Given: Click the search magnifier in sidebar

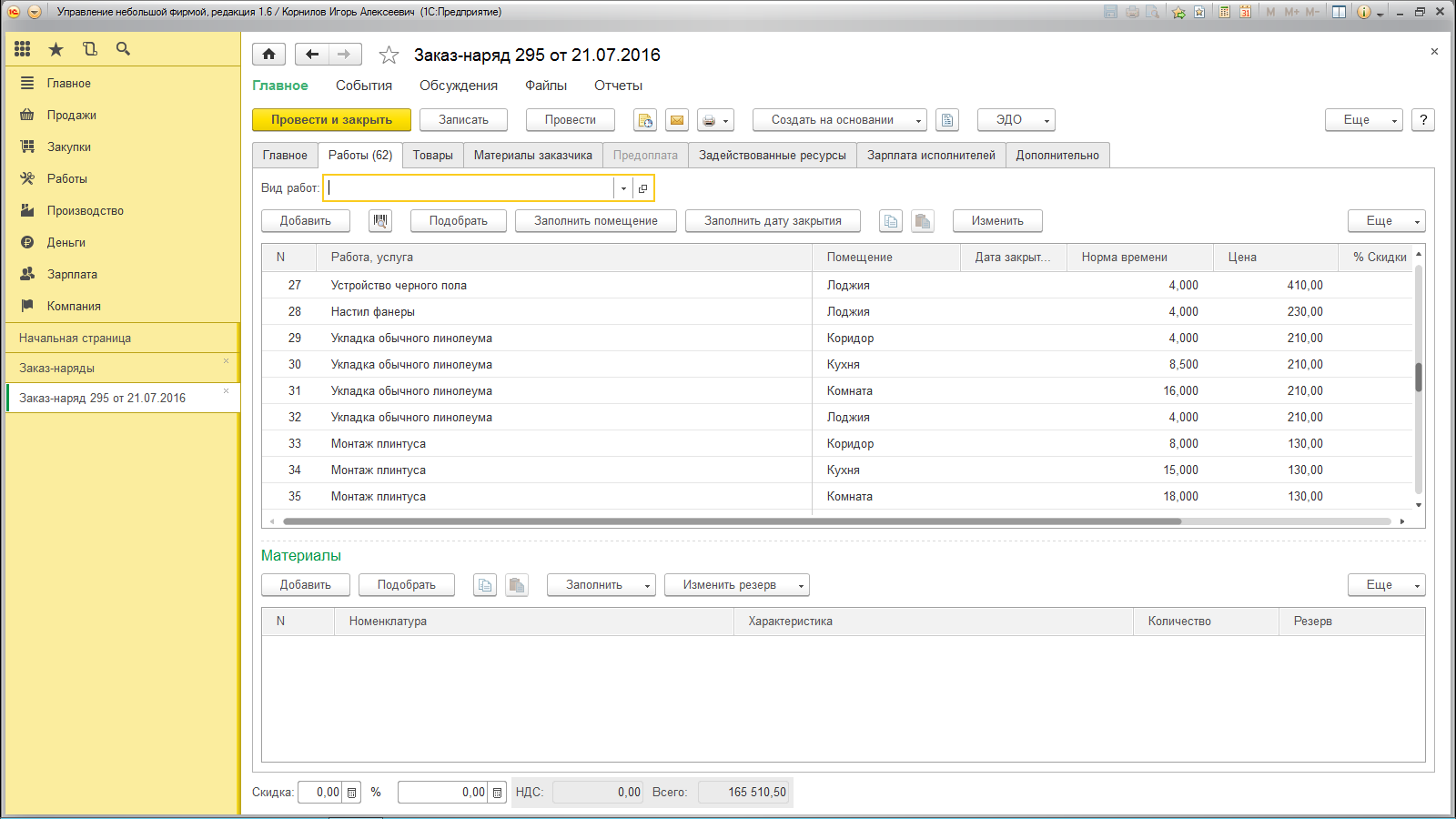Looking at the screenshot, I should click(123, 49).
